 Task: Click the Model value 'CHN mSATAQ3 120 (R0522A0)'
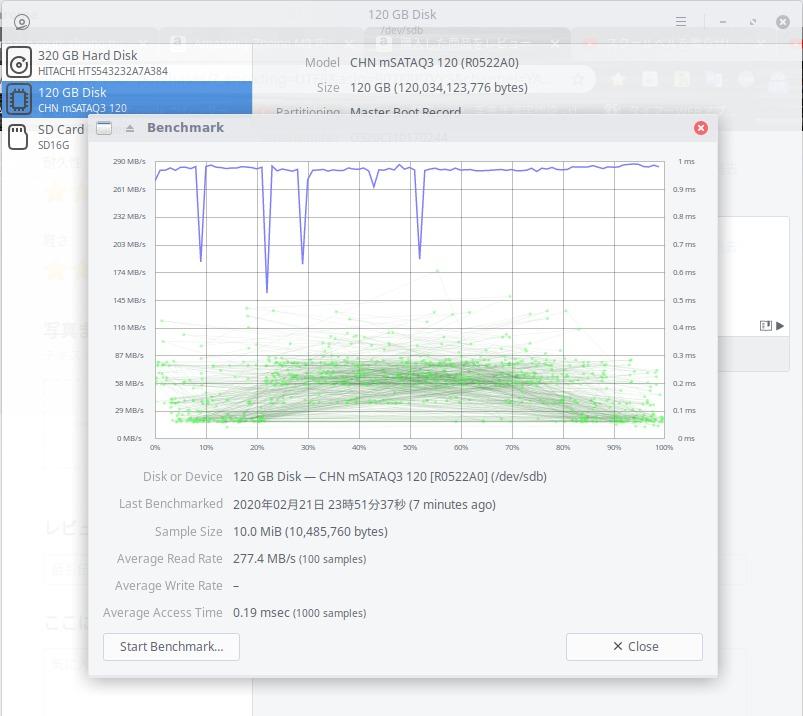[x=434, y=62]
